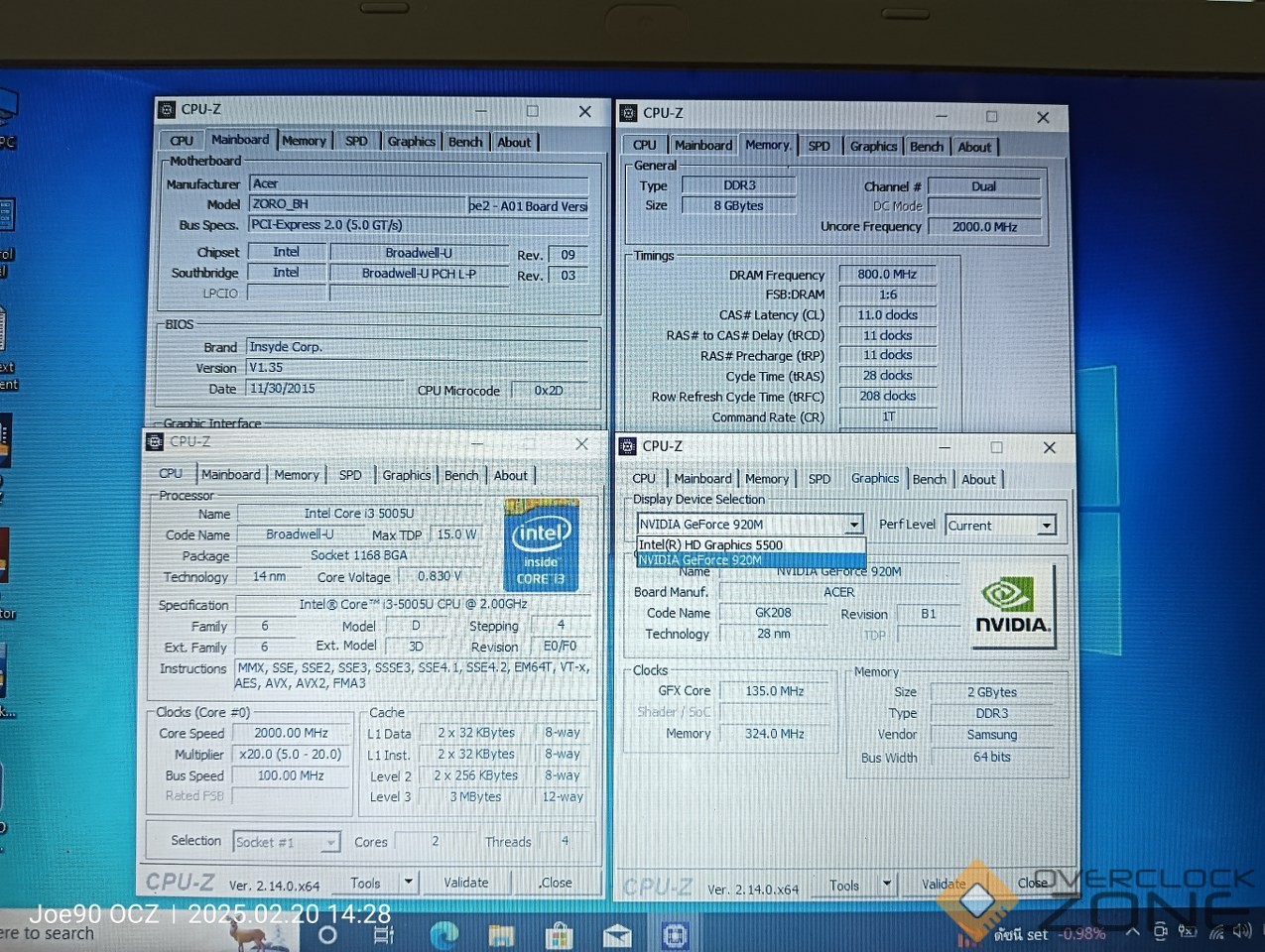
Task: Switch to Mainboard tab in the memory timings window
Action: (703, 146)
